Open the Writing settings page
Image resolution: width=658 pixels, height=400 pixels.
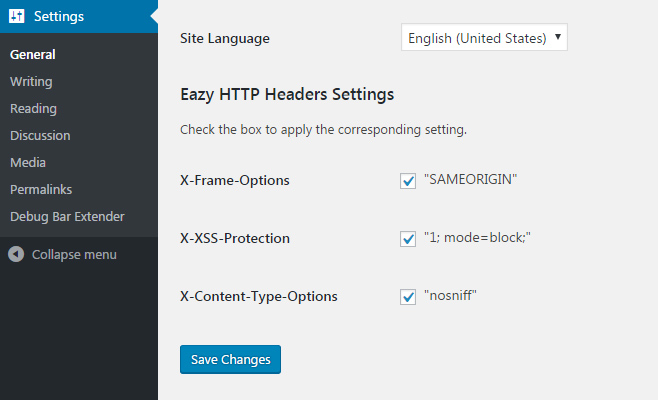point(31,81)
